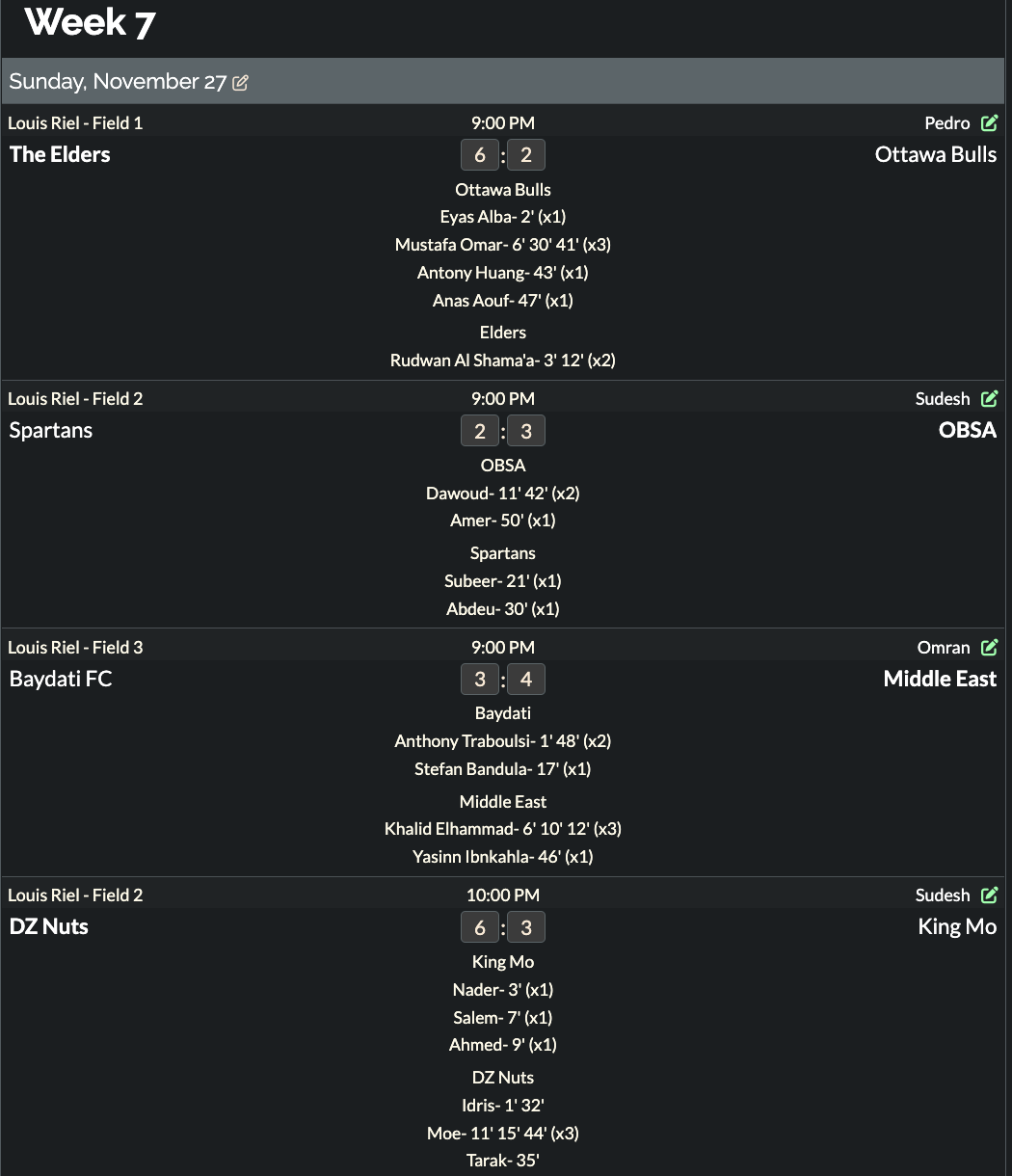Select the Spartans team name
The height and width of the screenshot is (1176, 1012).
[51, 430]
